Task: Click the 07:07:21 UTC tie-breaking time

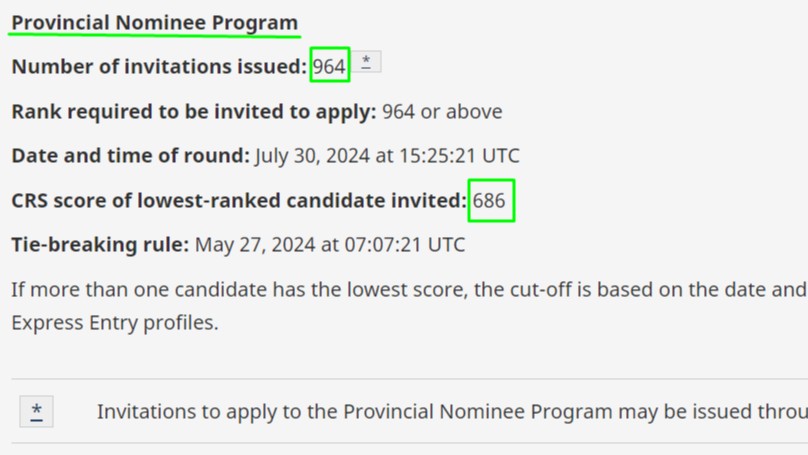Action: coord(405,245)
